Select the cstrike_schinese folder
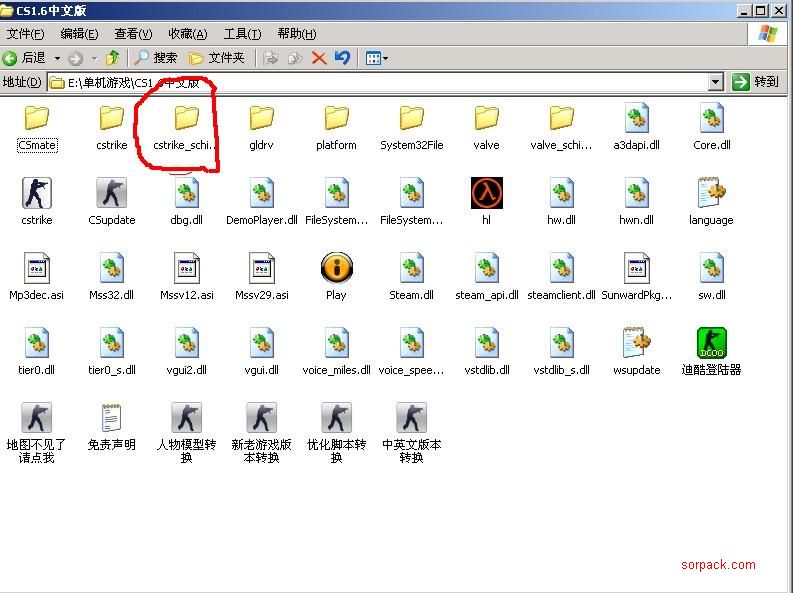The height and width of the screenshot is (593, 793). (186, 120)
